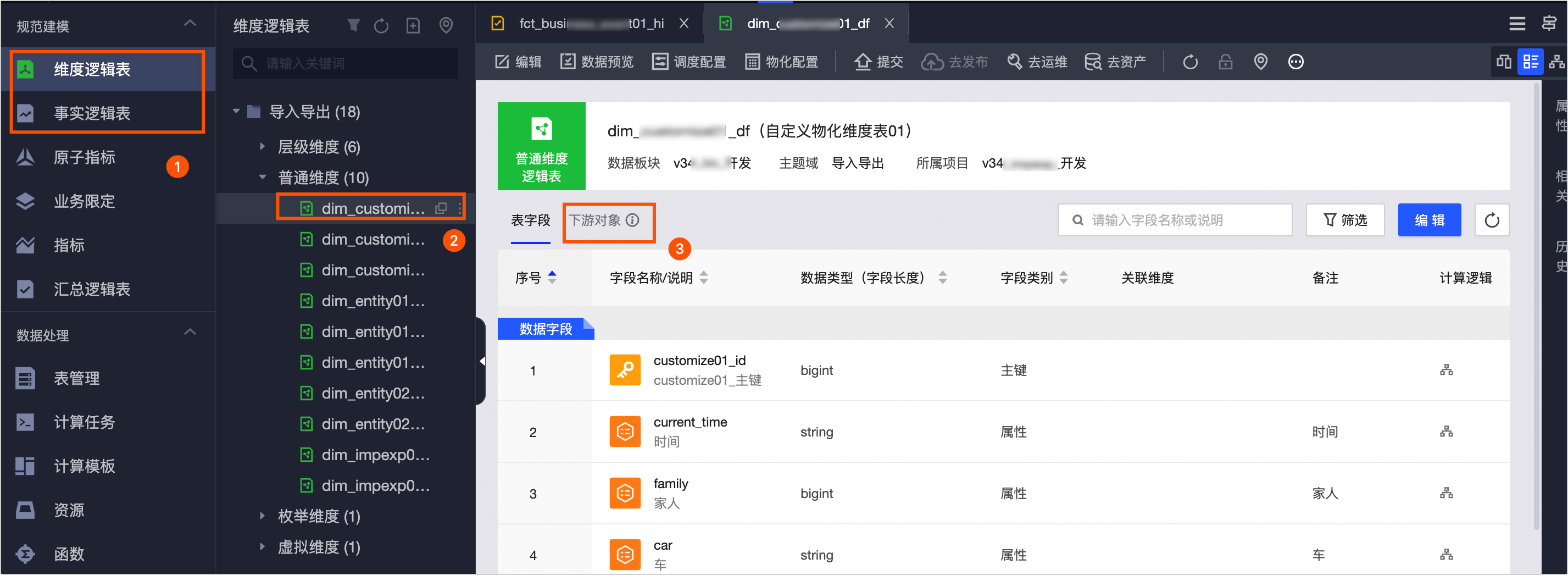Switch to the 下游对象 tab
The image size is (1568, 575).
594,220
